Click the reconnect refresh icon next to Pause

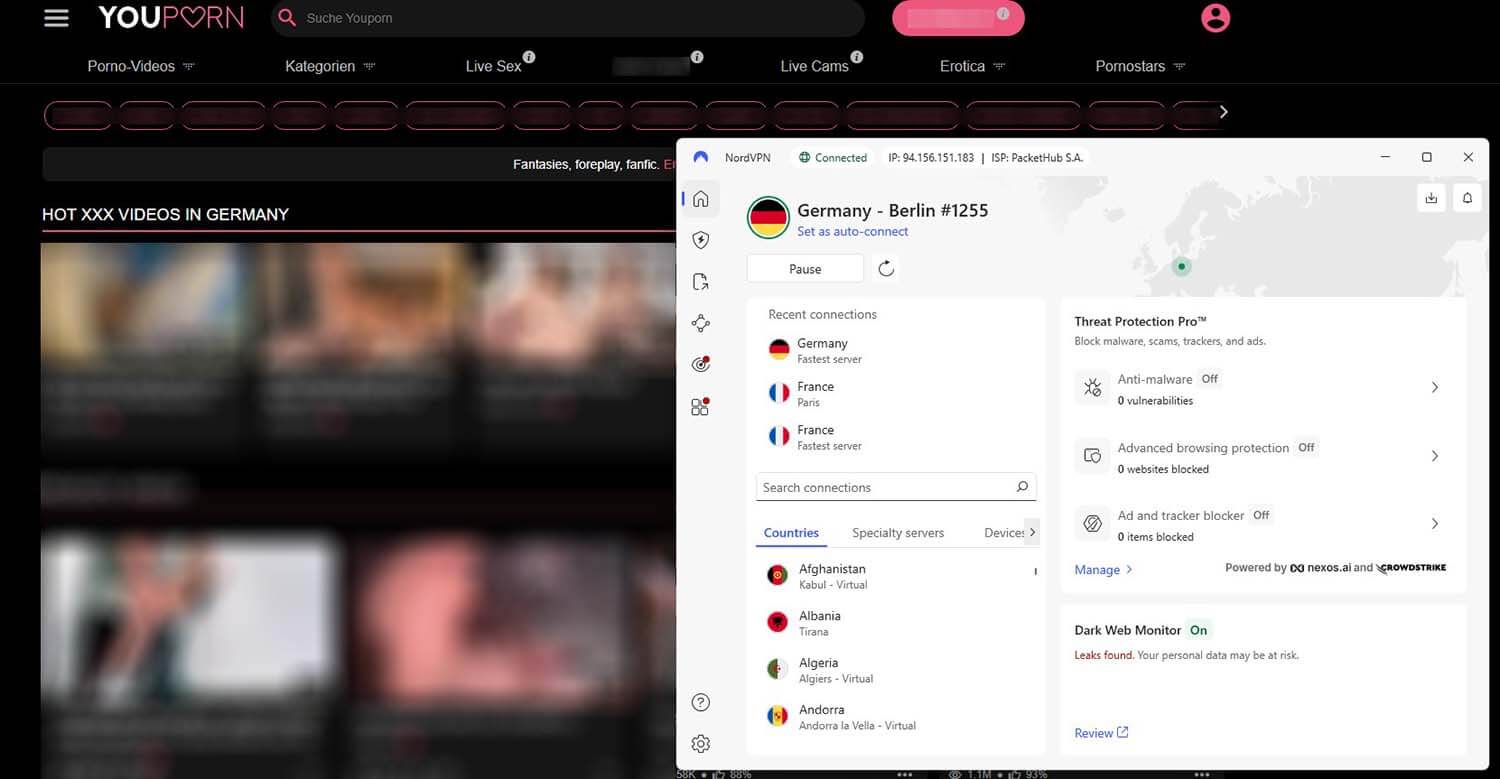point(886,268)
